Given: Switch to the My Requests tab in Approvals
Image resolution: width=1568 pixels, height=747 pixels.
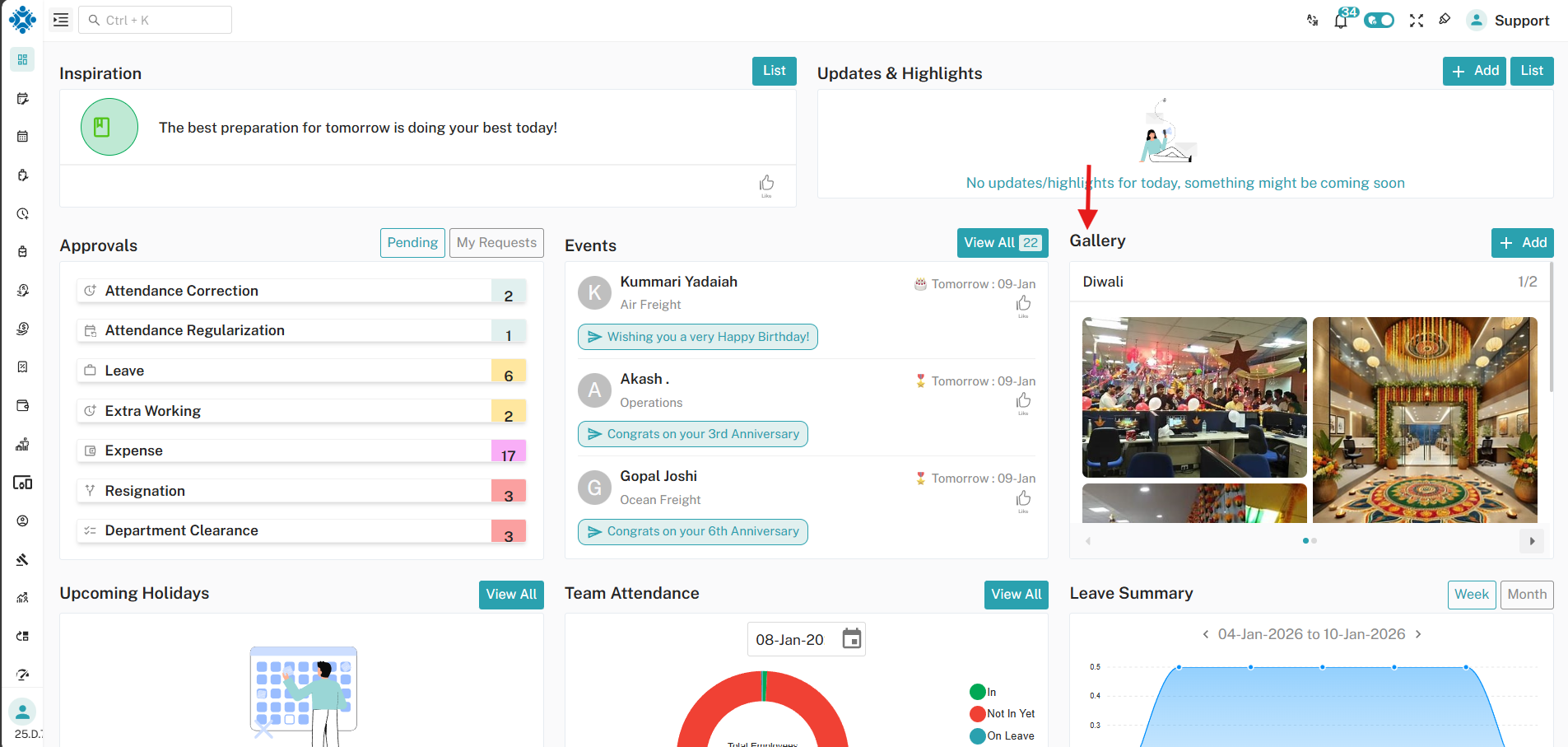Looking at the screenshot, I should click(x=496, y=242).
